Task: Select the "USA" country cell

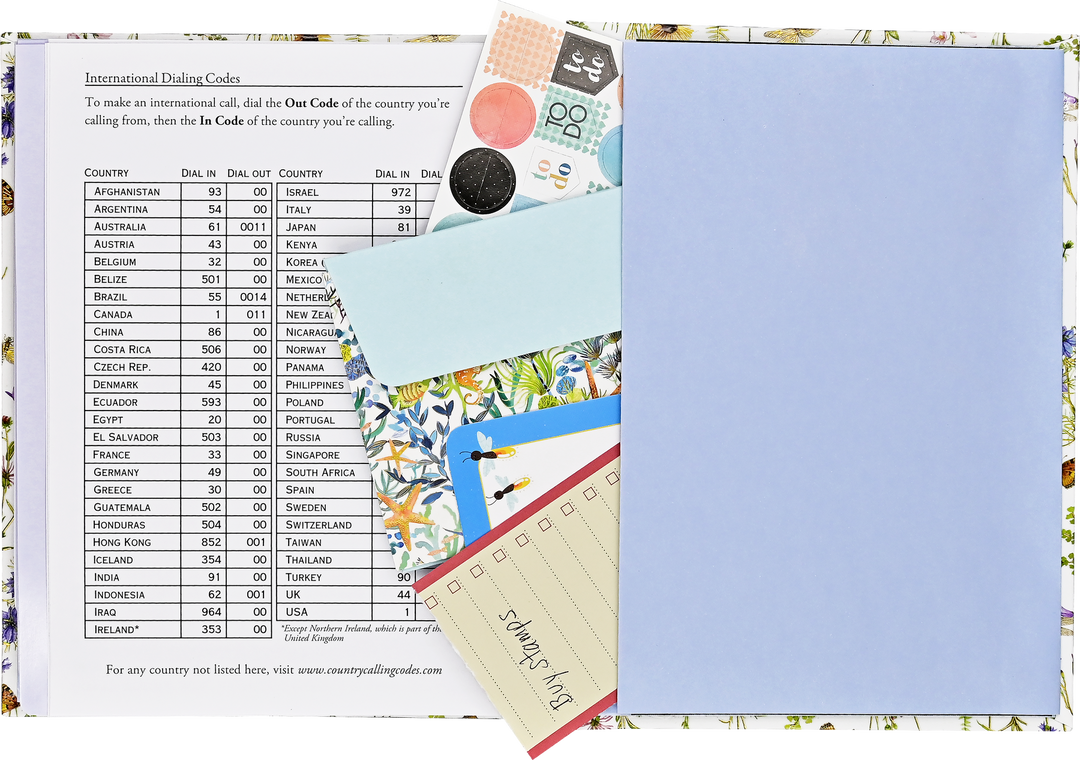Action: tap(325, 612)
